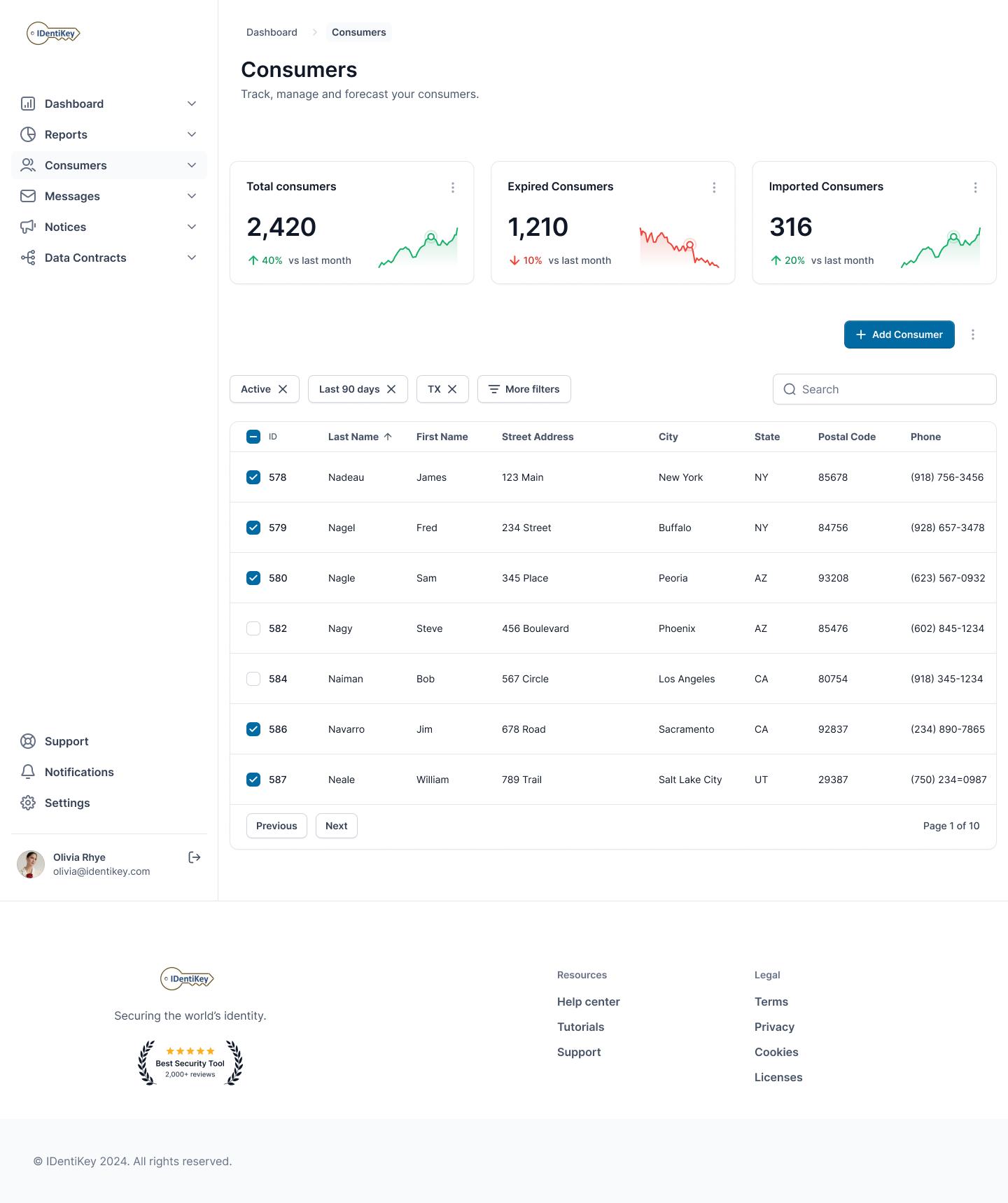Go to the Next page
The image size is (1008, 1203).
(x=337, y=826)
